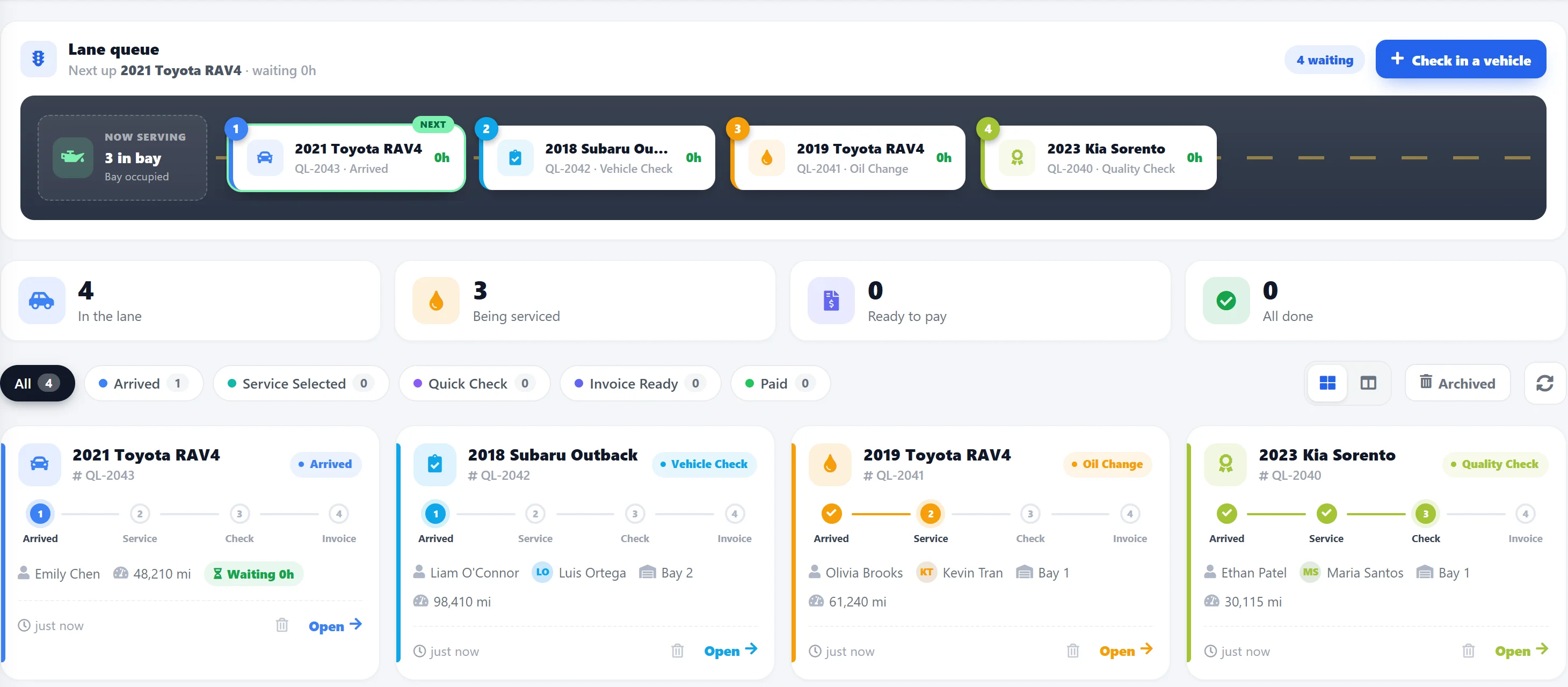Delete the 2021 Toyota RAV4 card
Screen dimensions: 1568x687
tap(282, 625)
